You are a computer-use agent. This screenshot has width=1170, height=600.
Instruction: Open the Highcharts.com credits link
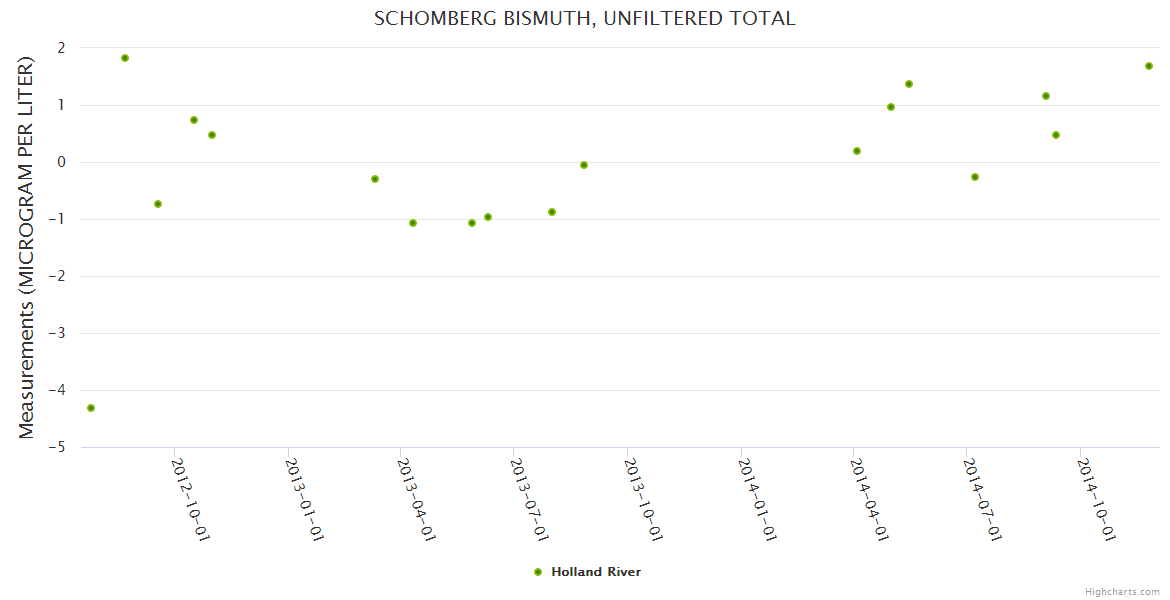pyautogui.click(x=1122, y=591)
